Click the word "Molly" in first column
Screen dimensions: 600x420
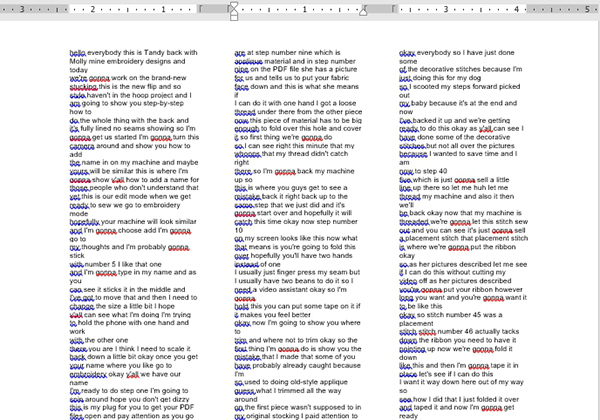pyautogui.click(x=79, y=62)
